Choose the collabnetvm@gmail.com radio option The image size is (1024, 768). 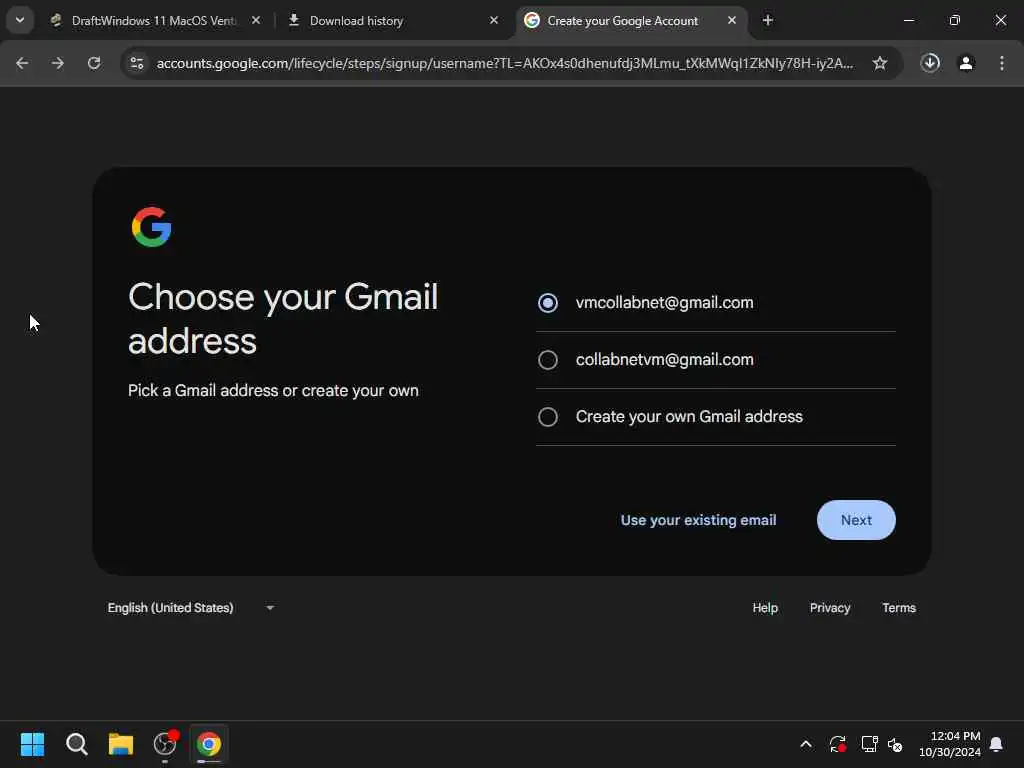547,360
